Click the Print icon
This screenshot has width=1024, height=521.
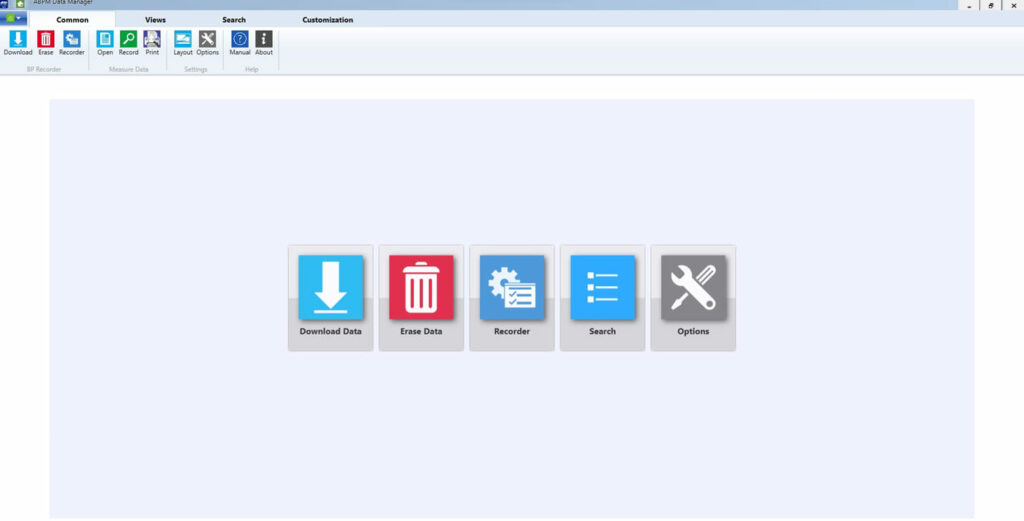(152, 41)
